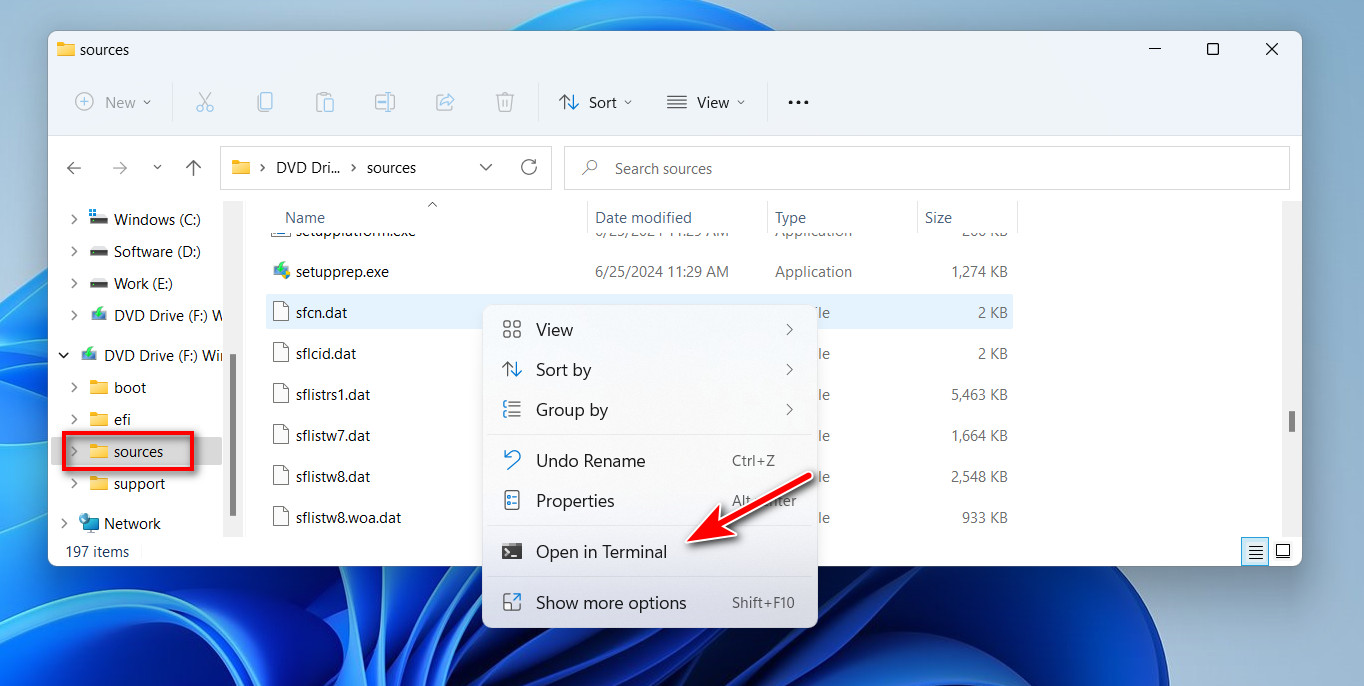Open the New item dropdown
Image resolution: width=1364 pixels, height=686 pixels.
click(112, 101)
